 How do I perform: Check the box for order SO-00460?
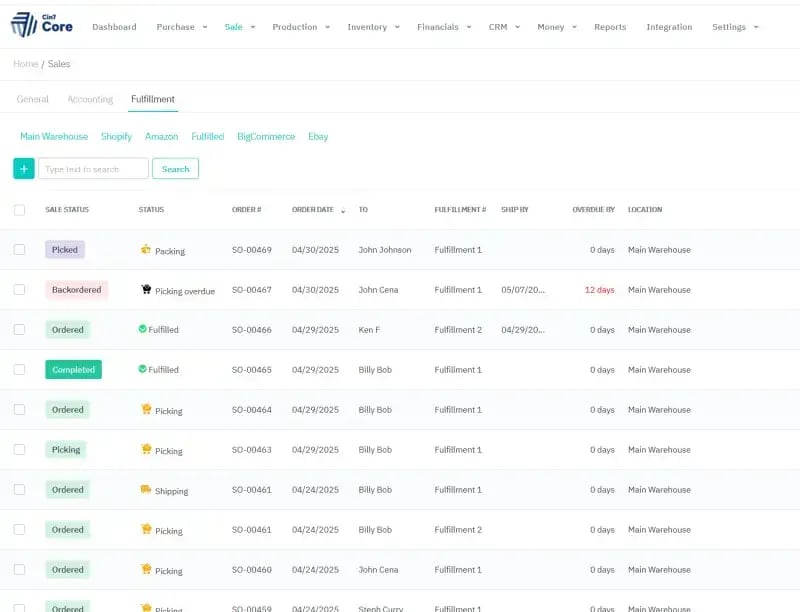pyautogui.click(x=19, y=570)
